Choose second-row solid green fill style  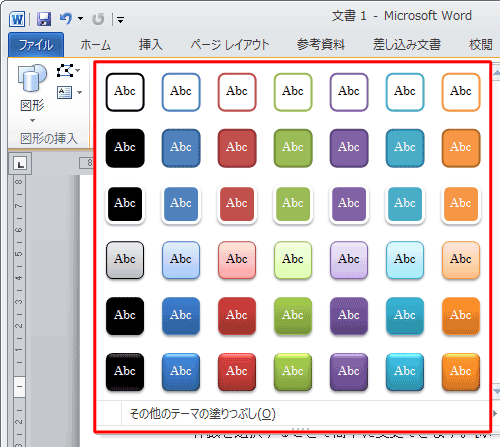(x=293, y=148)
